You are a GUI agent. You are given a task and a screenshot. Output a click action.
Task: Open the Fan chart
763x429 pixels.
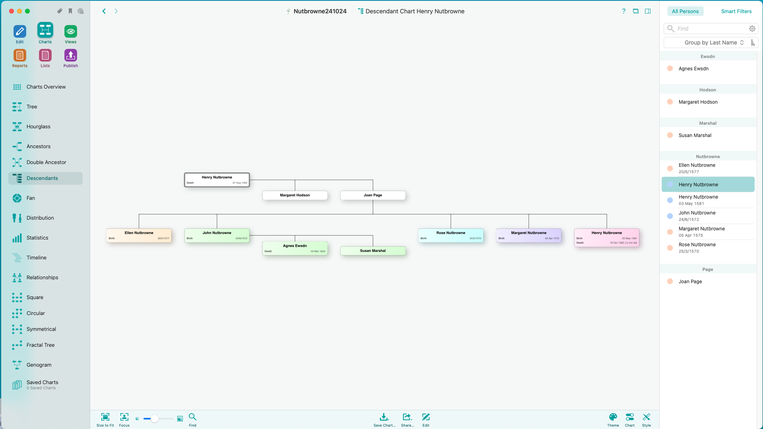[45, 198]
